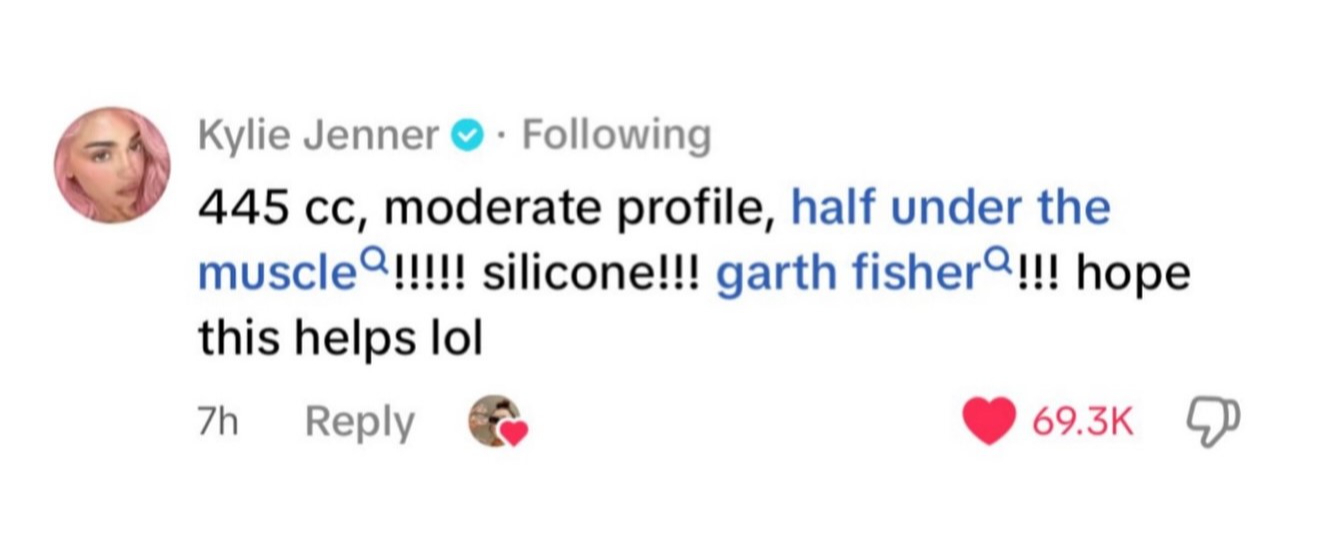Open the Kylie Jenner username link

[319, 134]
